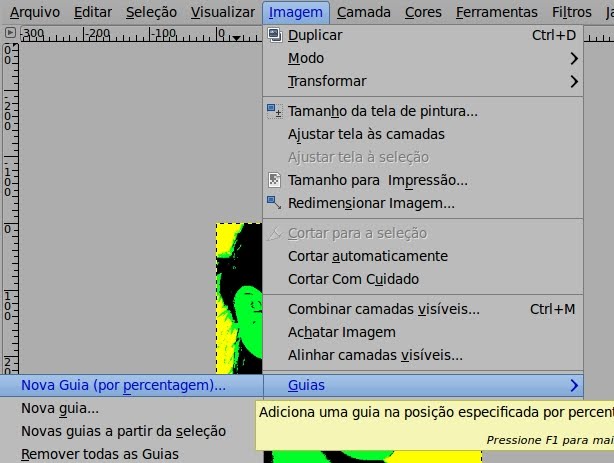Open Tamanho da tela de pintura dialog

423,111
